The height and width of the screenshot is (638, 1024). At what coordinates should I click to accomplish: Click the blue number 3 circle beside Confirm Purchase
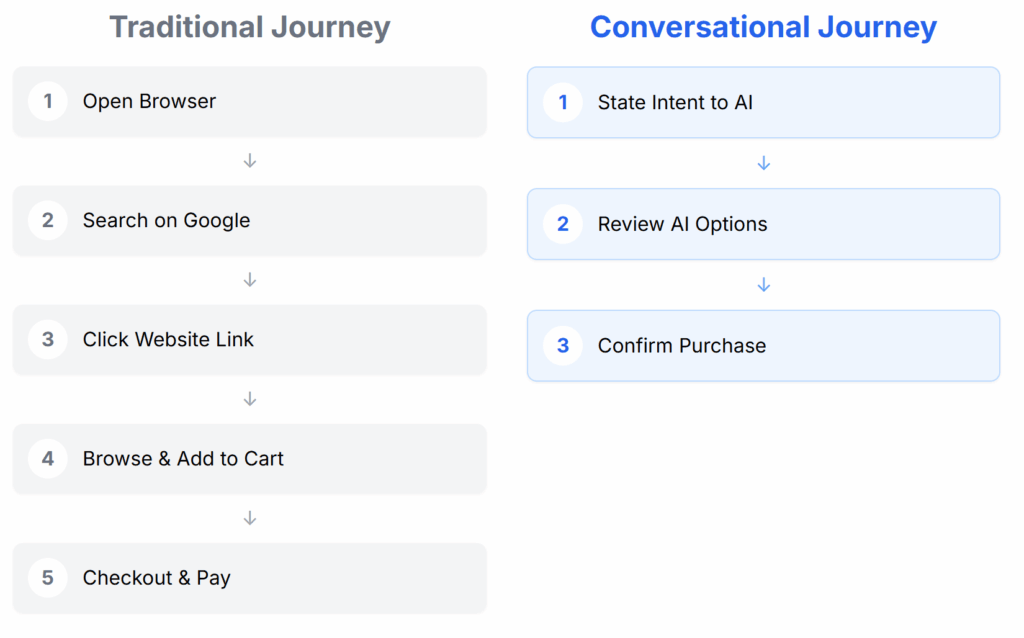coord(563,345)
